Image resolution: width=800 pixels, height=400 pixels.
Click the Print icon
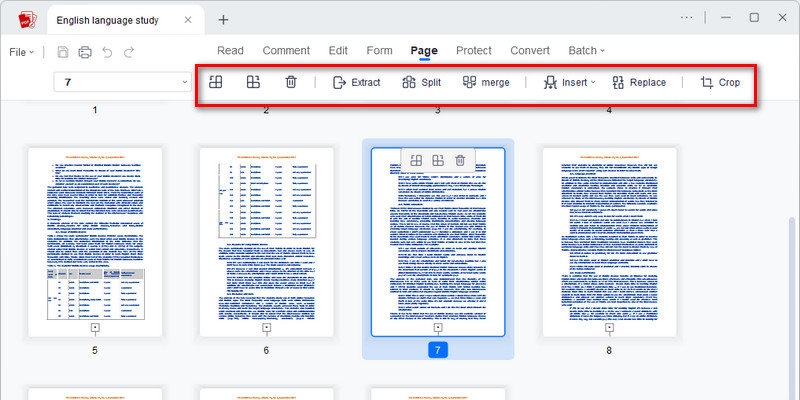85,52
